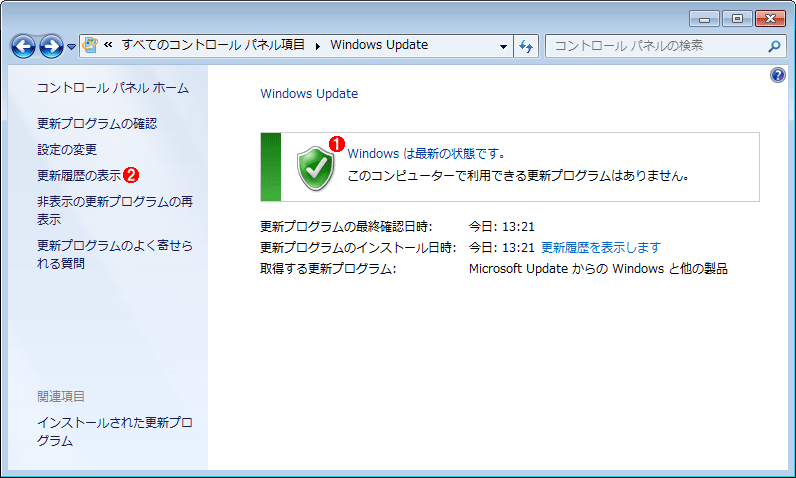
Task: Open 更新履歴の表示 in the sidebar
Action: pyautogui.click(x=79, y=175)
